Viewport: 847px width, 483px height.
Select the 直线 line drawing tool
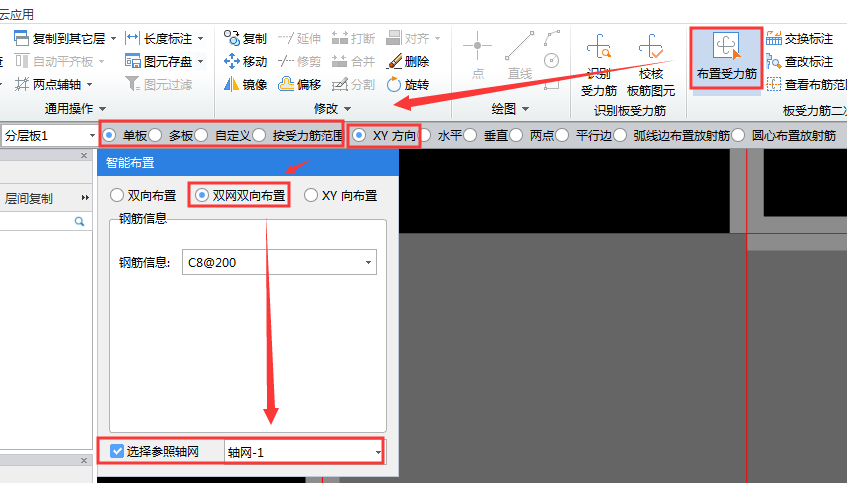coord(520,56)
